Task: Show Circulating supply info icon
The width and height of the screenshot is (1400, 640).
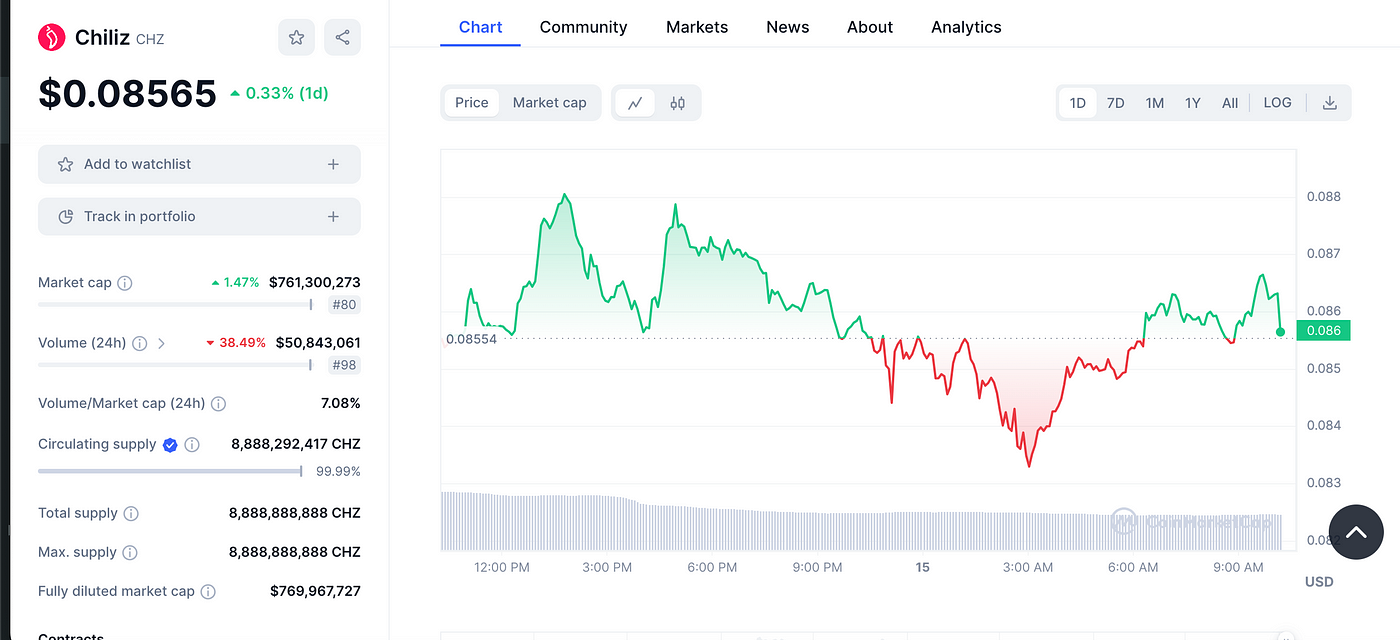Action: coord(192,445)
